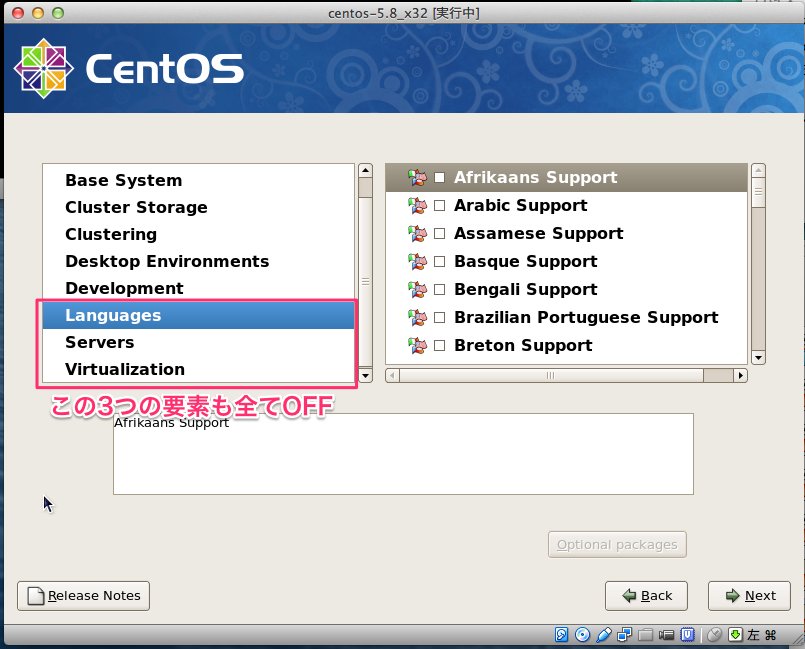The image size is (805, 649).
Task: Open the Release Notes
Action: point(83,595)
